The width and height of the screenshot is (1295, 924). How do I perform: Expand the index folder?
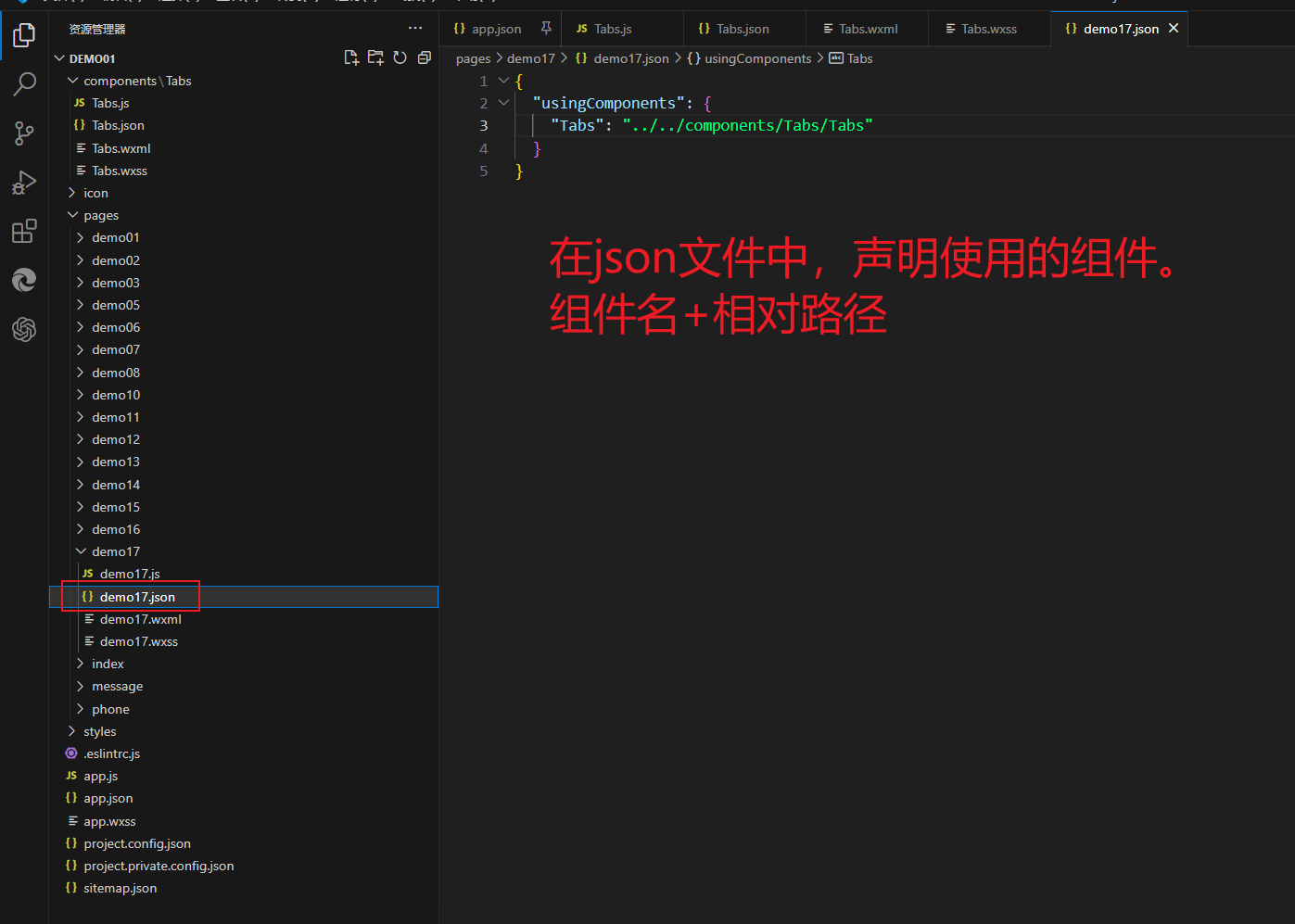pyautogui.click(x=243, y=664)
